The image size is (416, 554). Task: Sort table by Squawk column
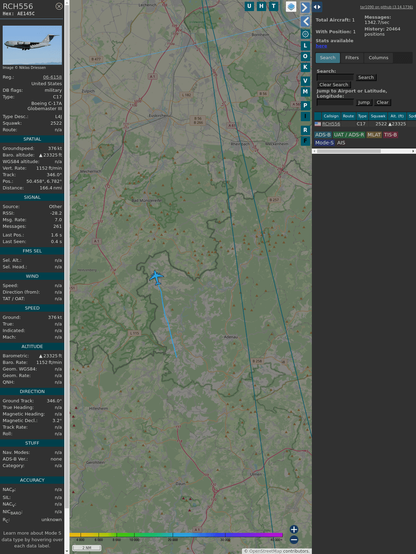pyautogui.click(x=378, y=116)
